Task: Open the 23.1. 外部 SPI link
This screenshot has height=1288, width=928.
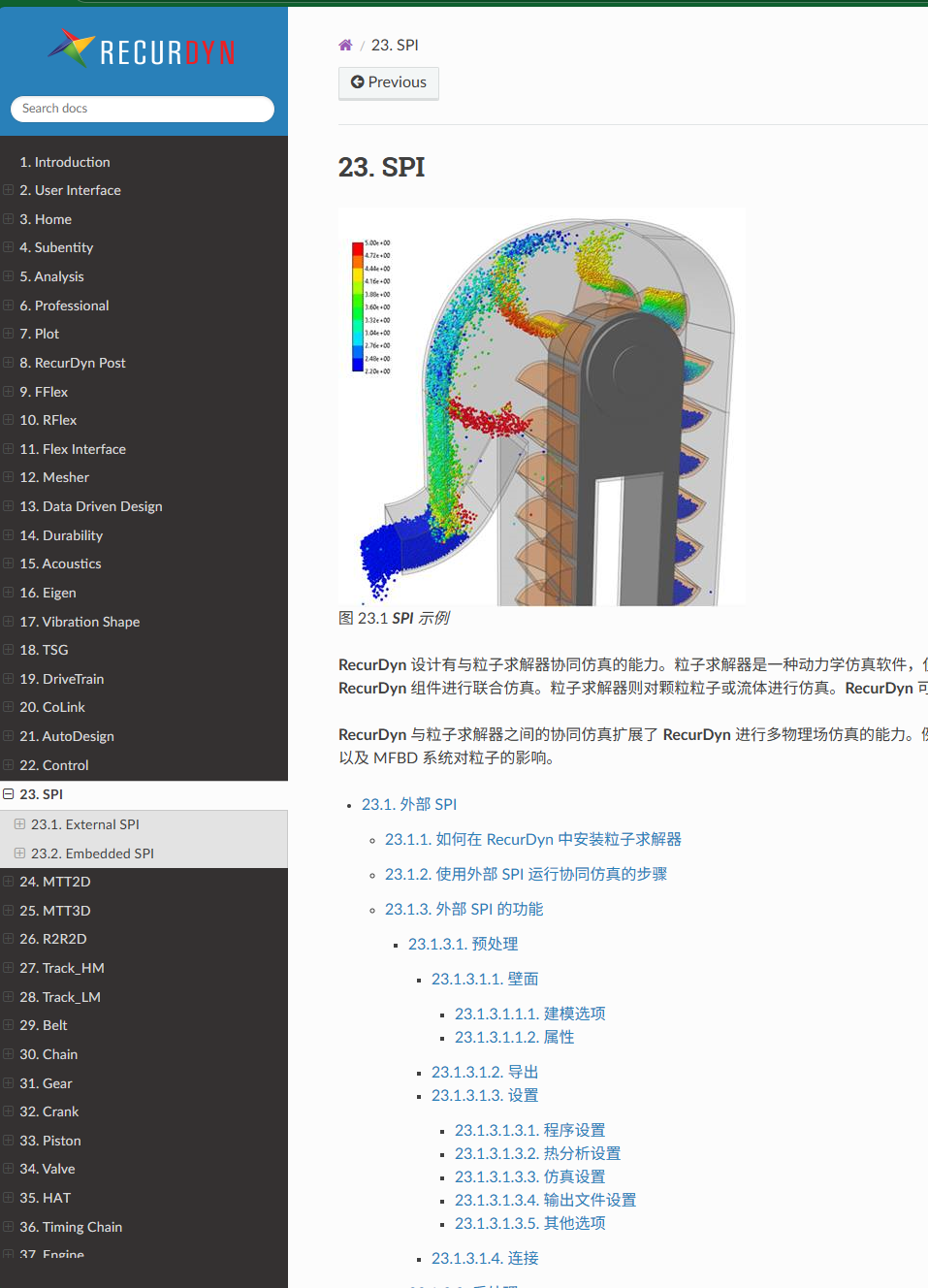Action: [x=409, y=804]
